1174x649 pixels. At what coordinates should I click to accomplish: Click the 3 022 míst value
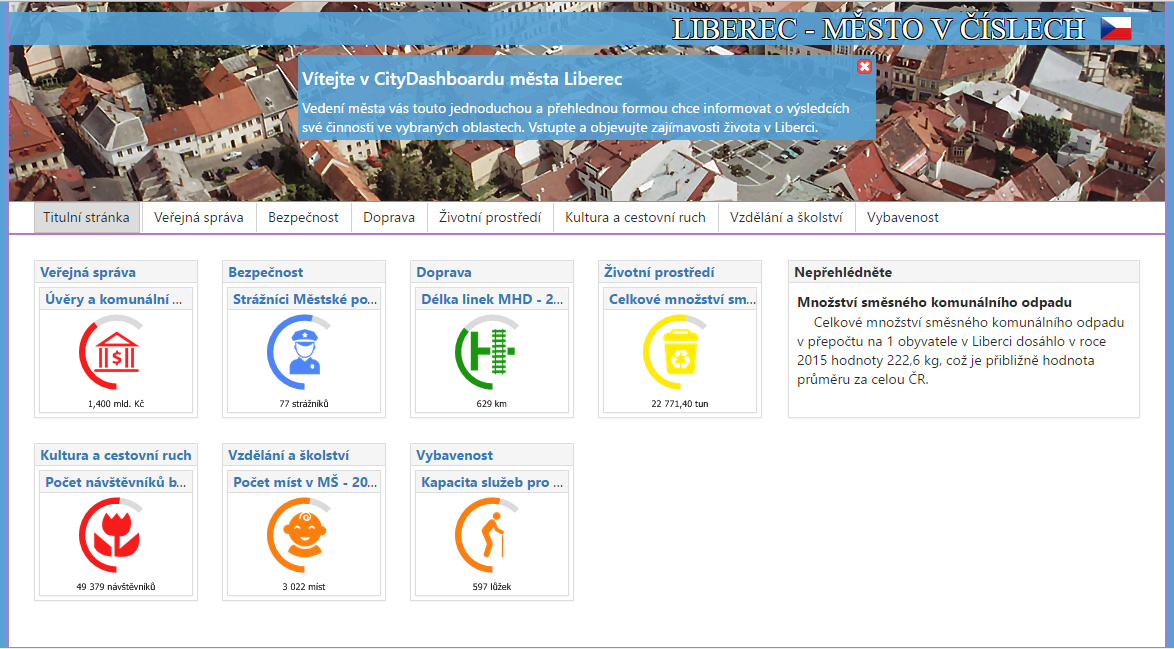coord(304,587)
